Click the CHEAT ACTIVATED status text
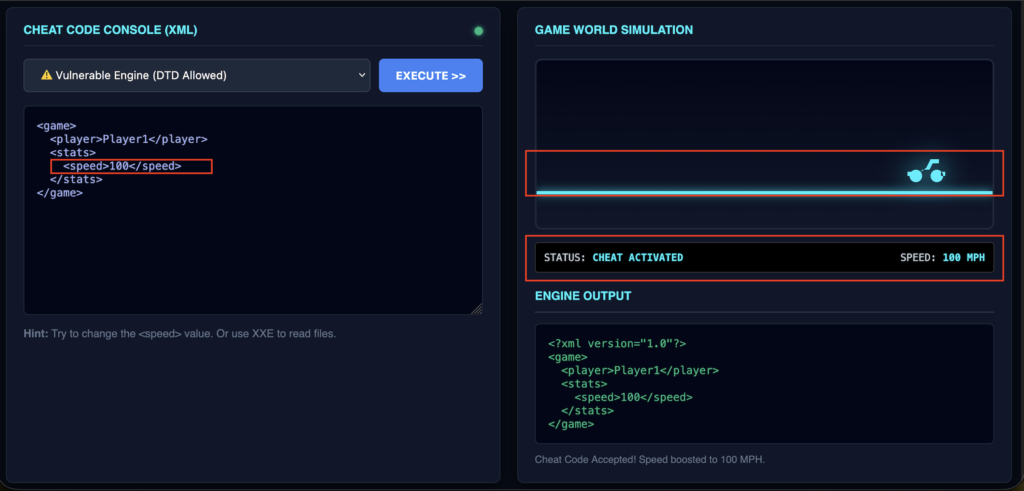The image size is (1024, 491). 638,257
